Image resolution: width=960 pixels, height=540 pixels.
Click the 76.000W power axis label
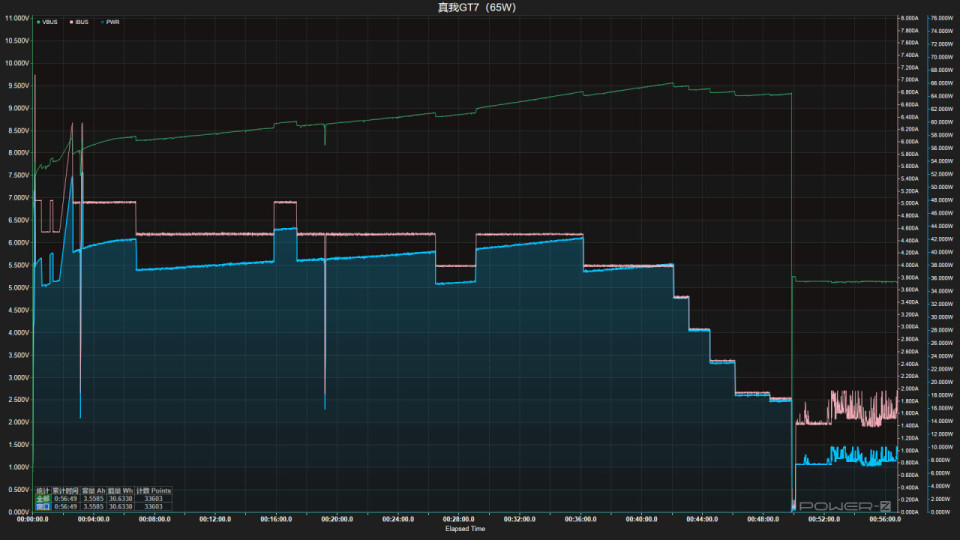(x=942, y=18)
